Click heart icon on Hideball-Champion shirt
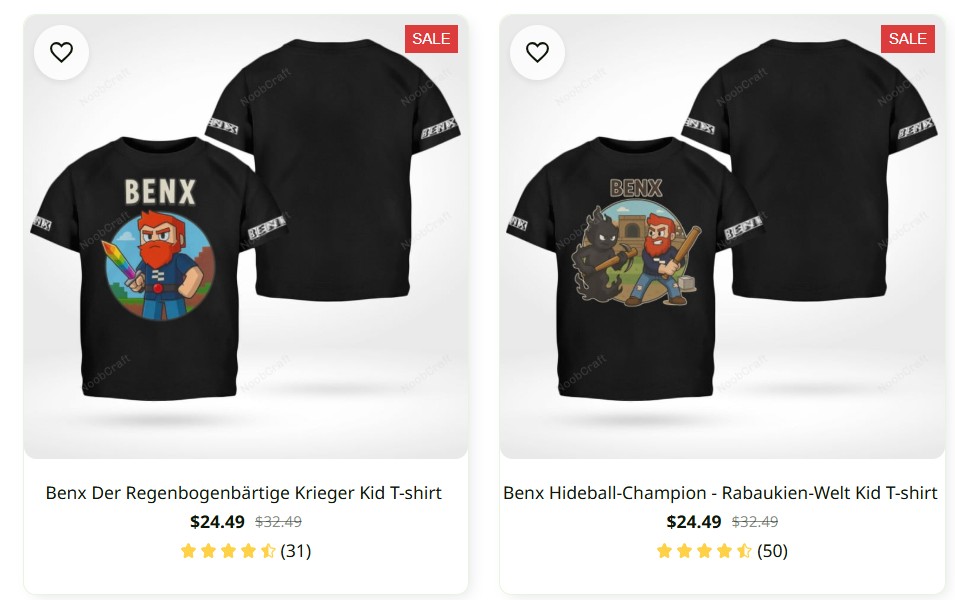The width and height of the screenshot is (955, 600). pos(537,52)
